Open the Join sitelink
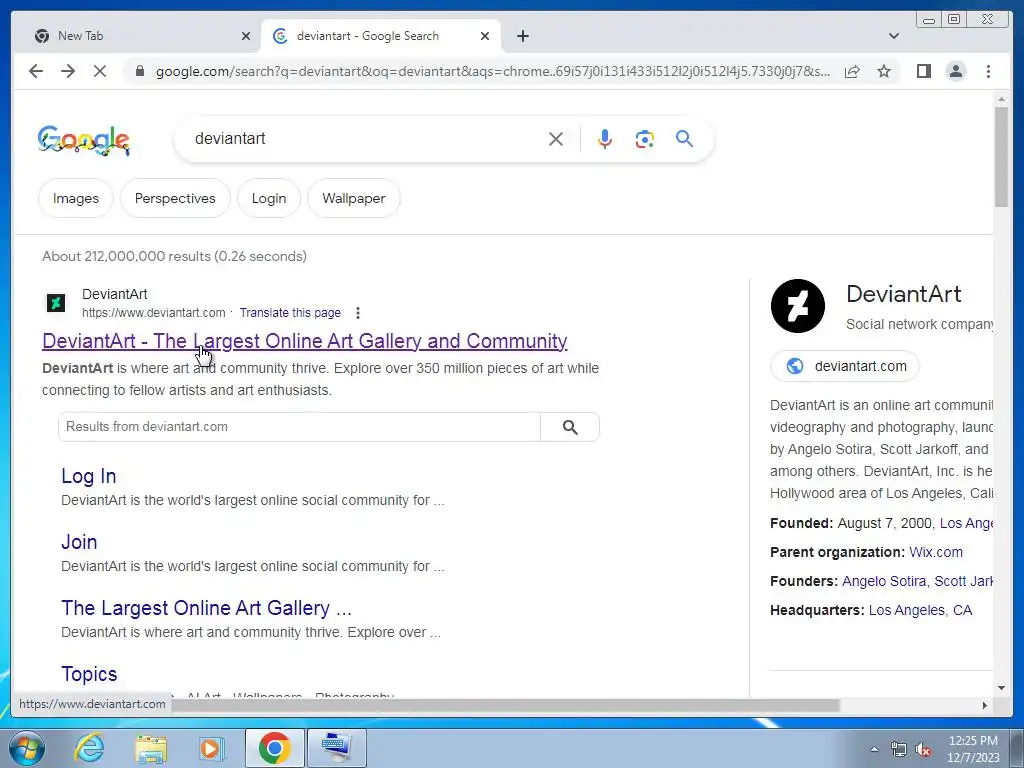 pos(79,542)
